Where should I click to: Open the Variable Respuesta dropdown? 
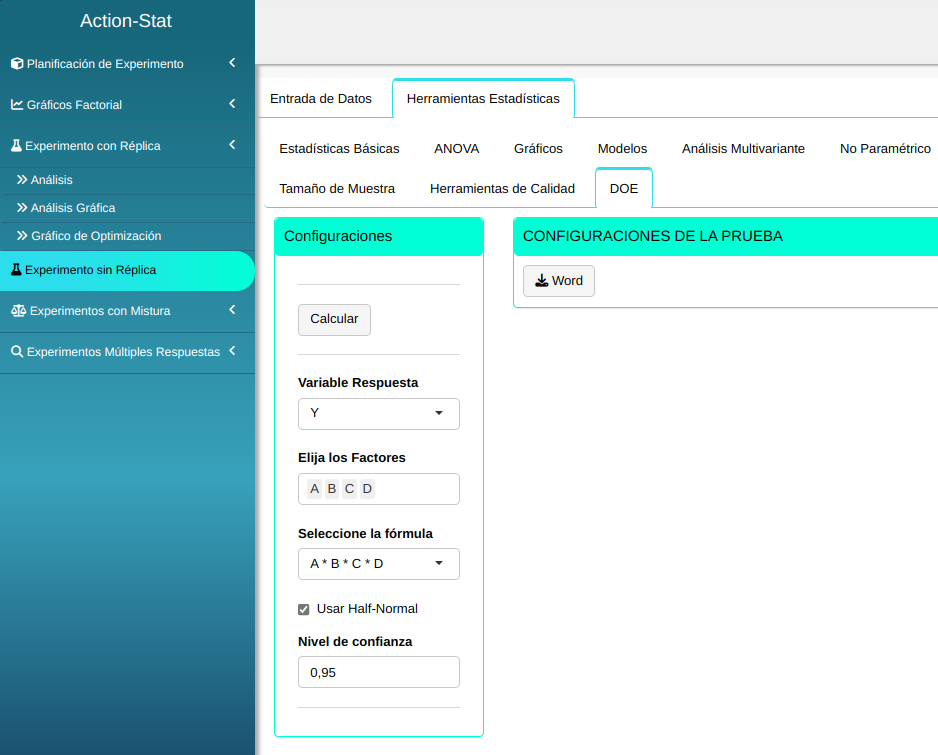coord(378,413)
